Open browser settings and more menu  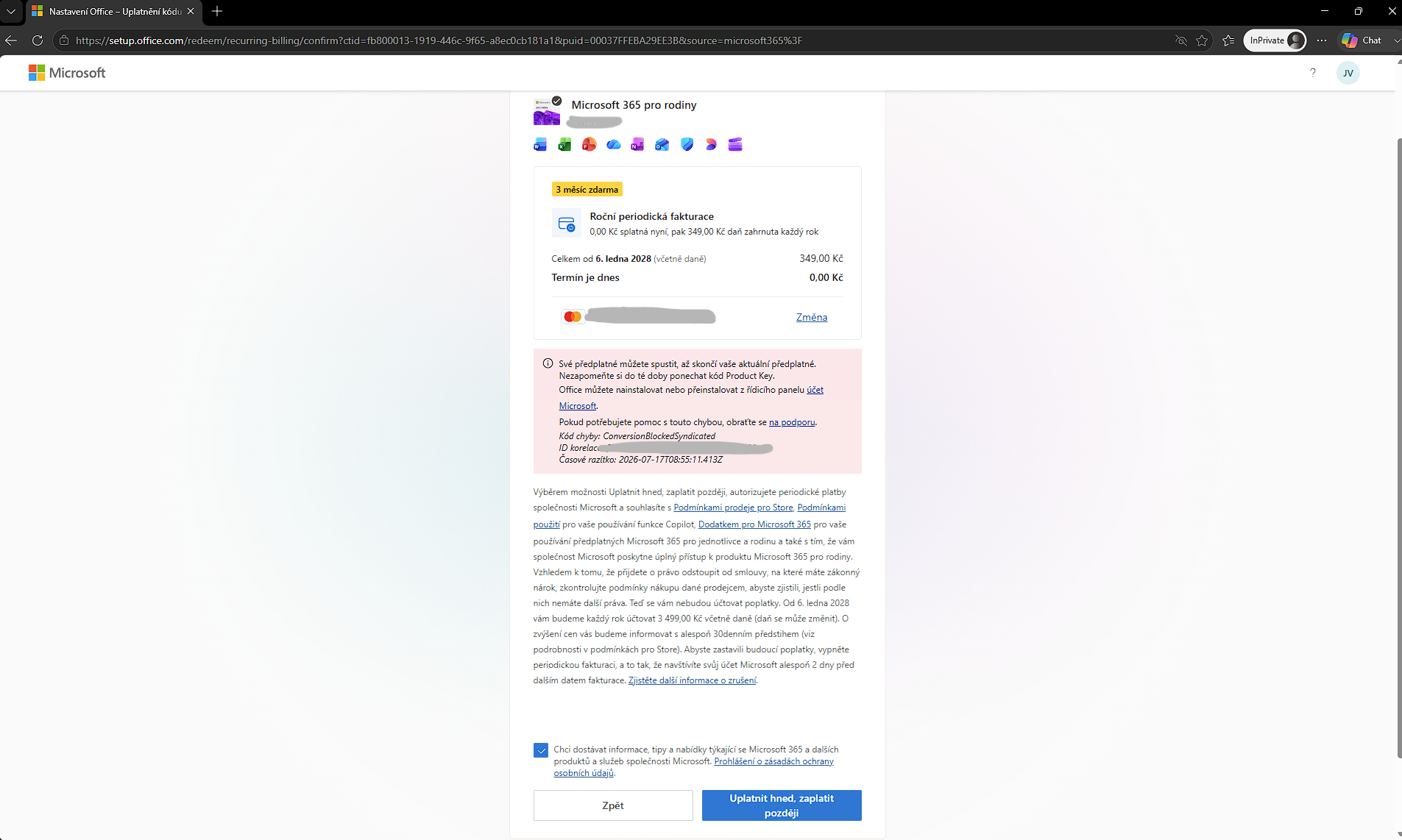(1322, 40)
